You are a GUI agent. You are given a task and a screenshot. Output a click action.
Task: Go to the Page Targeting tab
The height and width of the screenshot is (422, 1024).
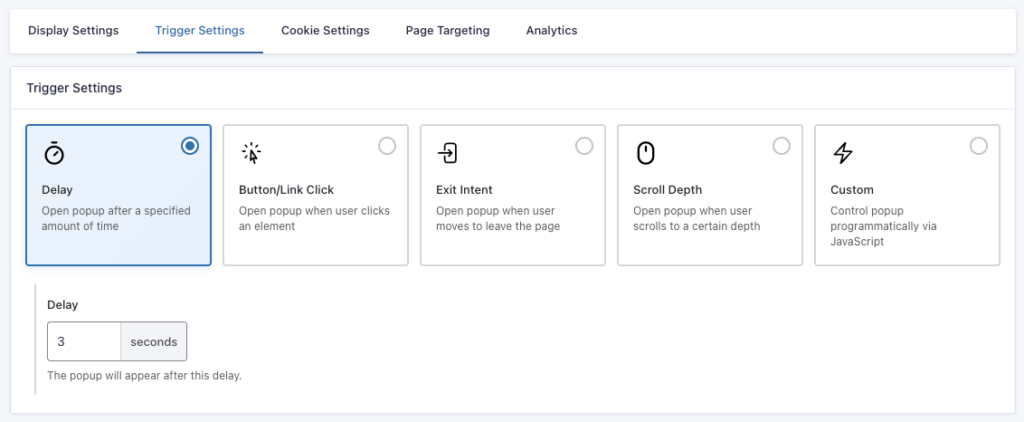tap(447, 31)
